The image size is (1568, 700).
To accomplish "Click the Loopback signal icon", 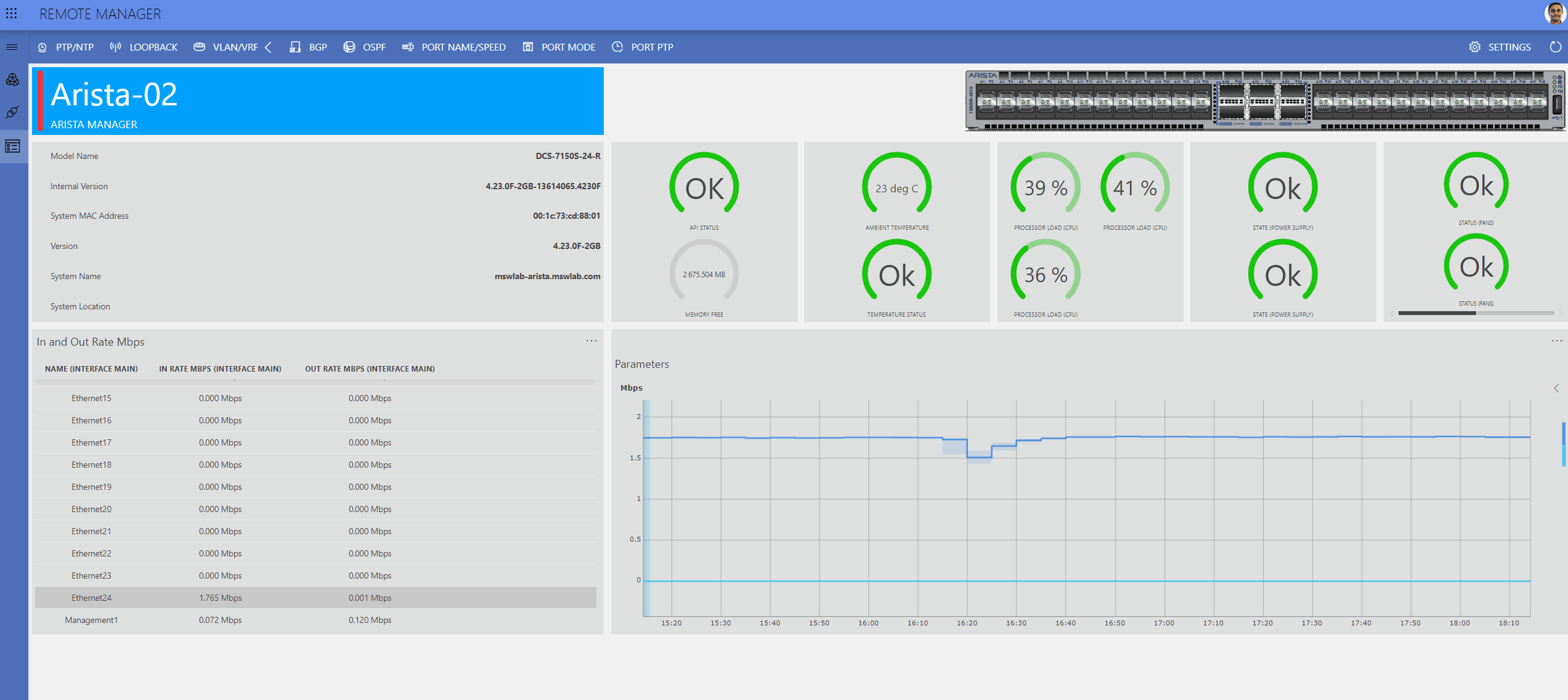I will [115, 47].
